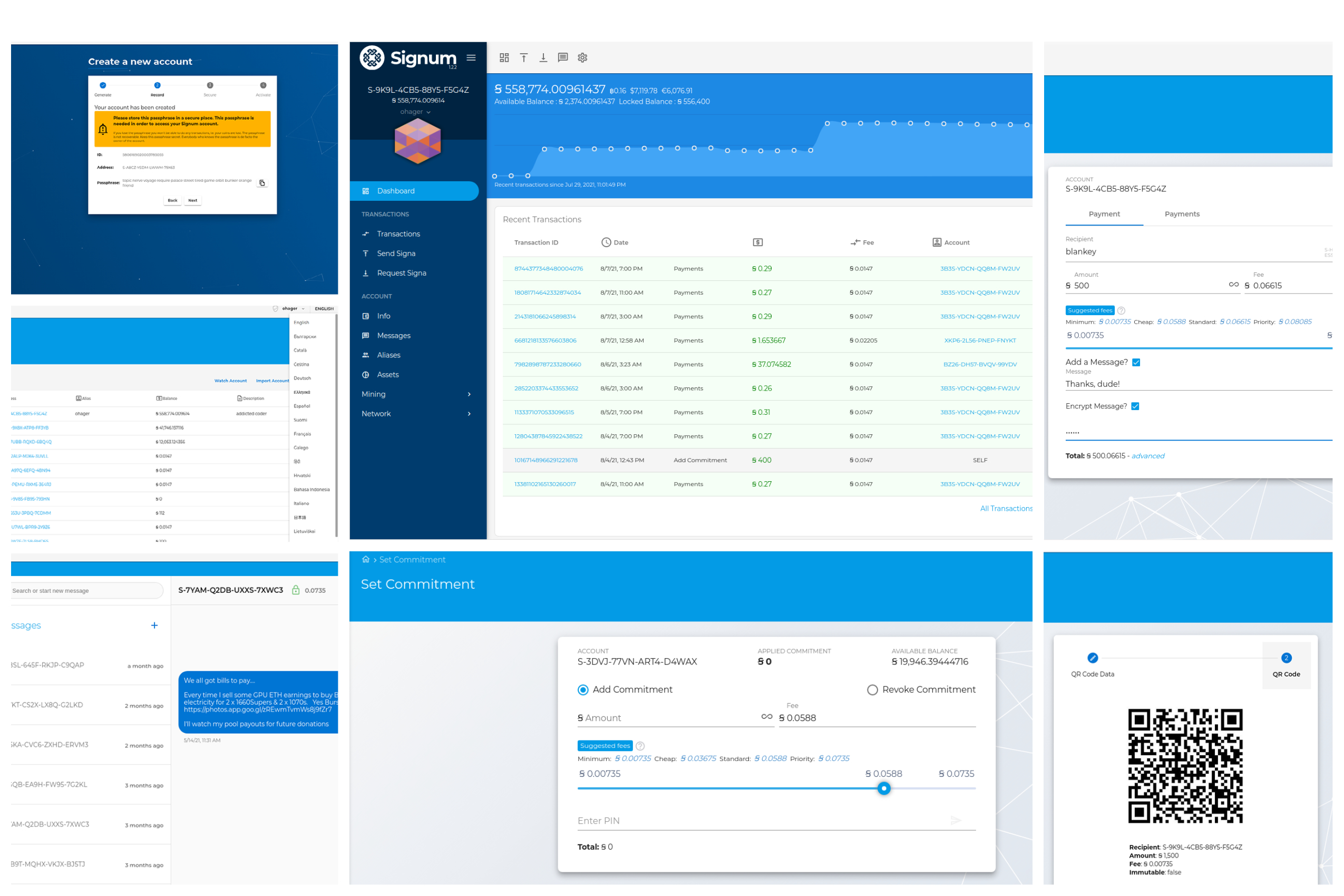
Task: Start new message with the plus icon
Action: point(154,626)
